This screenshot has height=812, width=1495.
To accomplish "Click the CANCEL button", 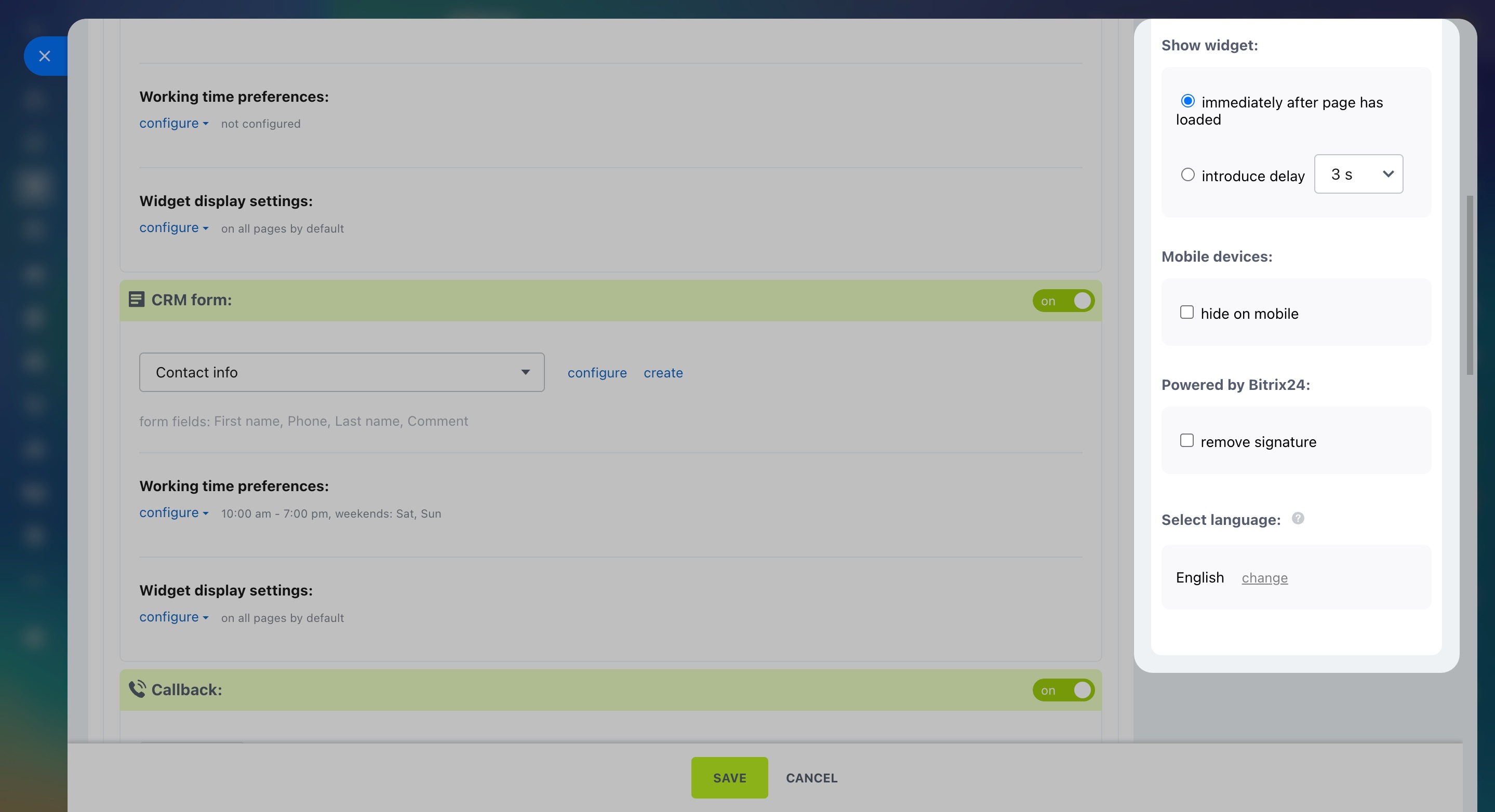I will (x=811, y=778).
